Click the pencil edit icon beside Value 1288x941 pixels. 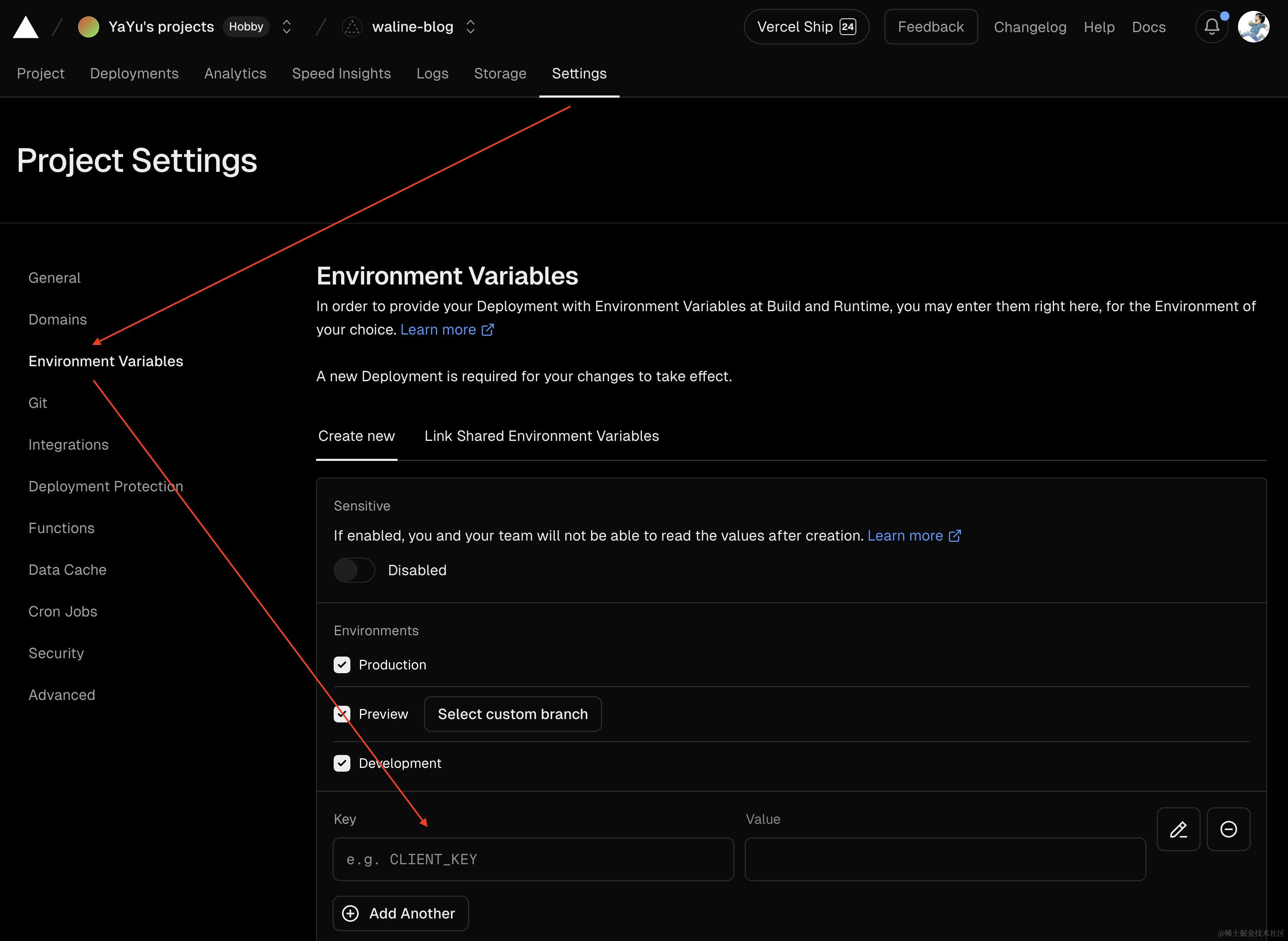[x=1178, y=829]
